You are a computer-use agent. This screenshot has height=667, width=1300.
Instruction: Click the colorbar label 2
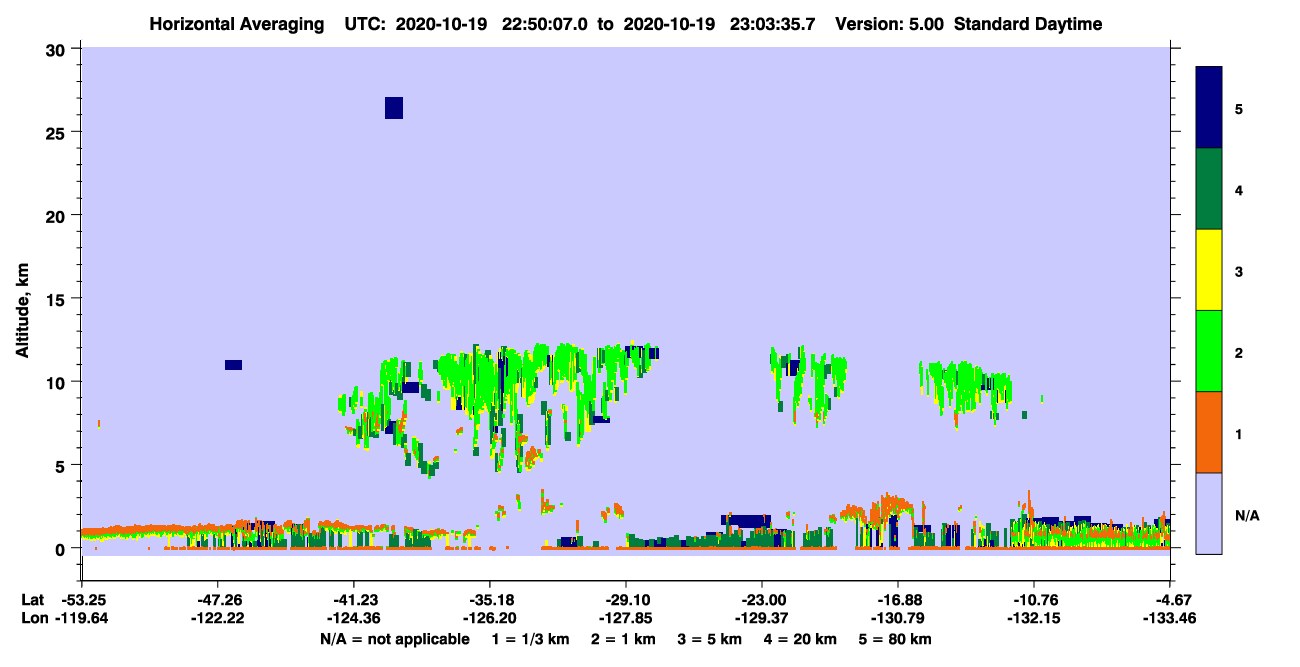coord(1239,352)
